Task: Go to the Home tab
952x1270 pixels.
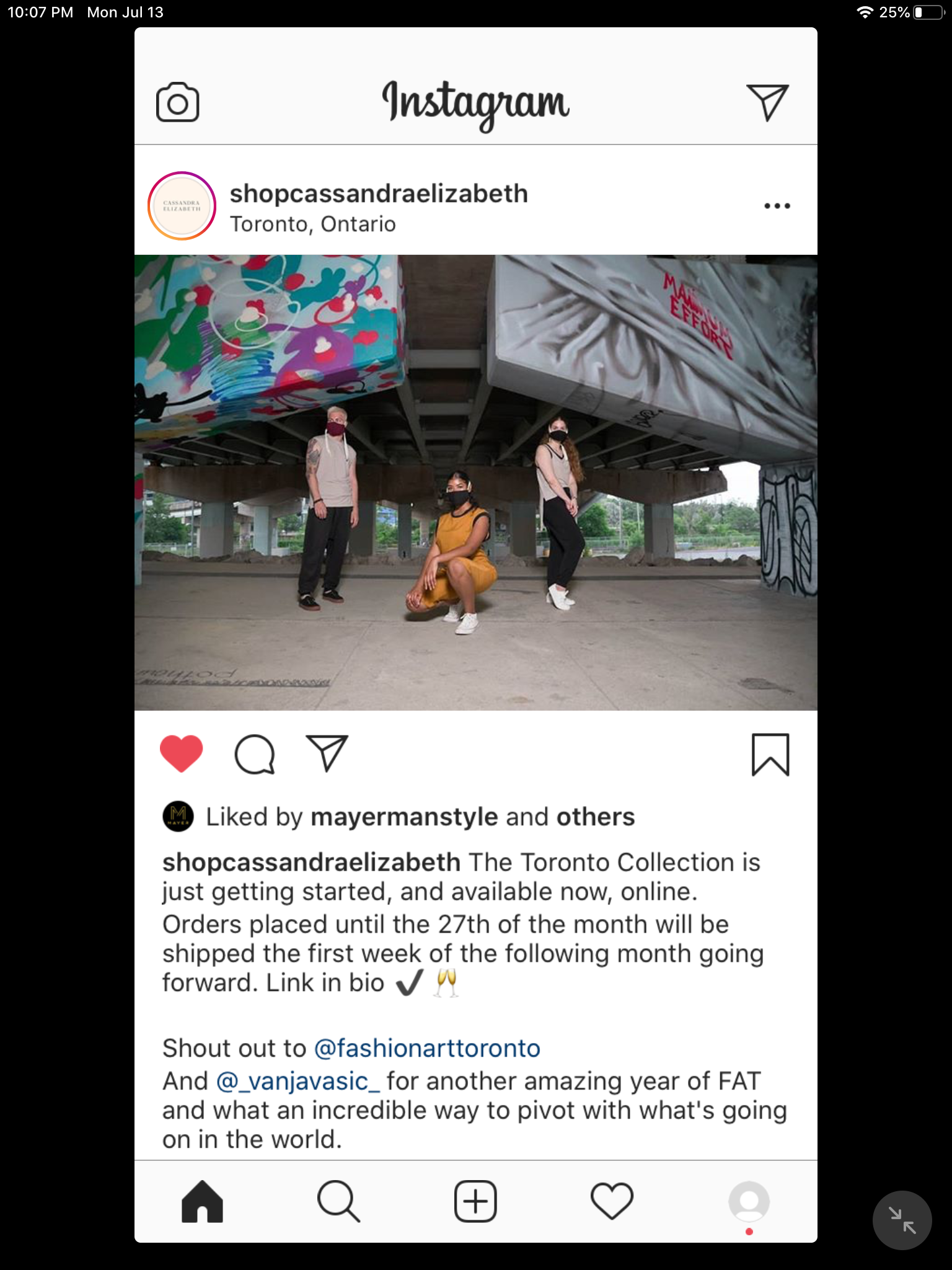Action: coord(202,1202)
